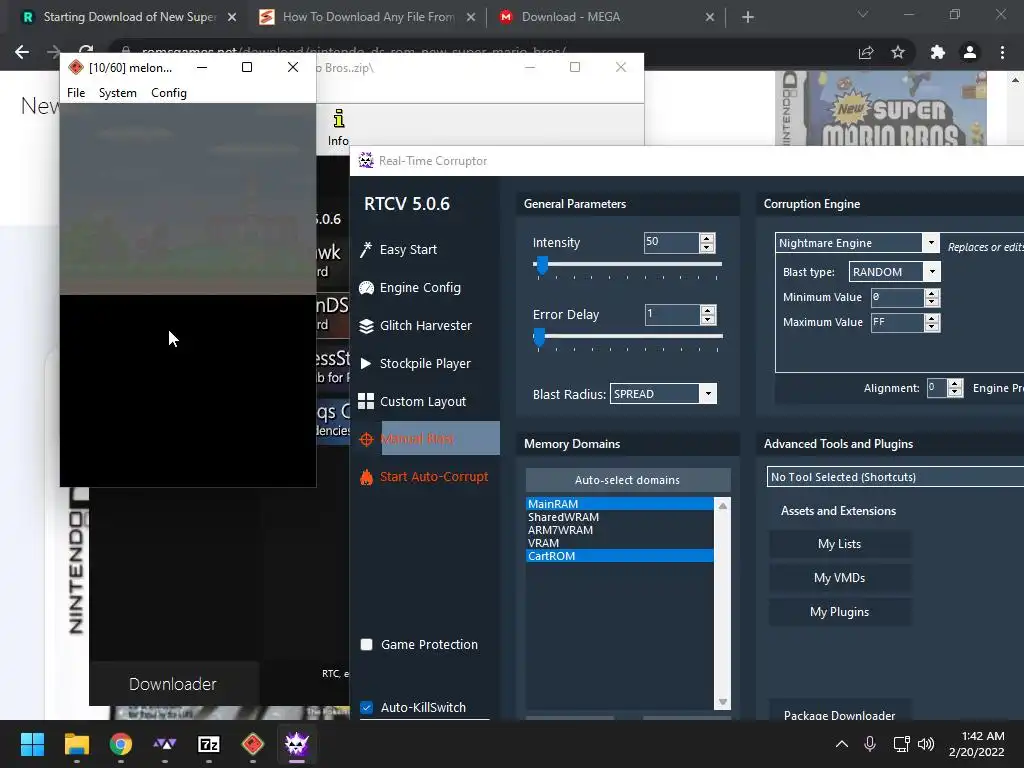Click the Error Delay value field
Screen dimensions: 1024x768
point(672,315)
